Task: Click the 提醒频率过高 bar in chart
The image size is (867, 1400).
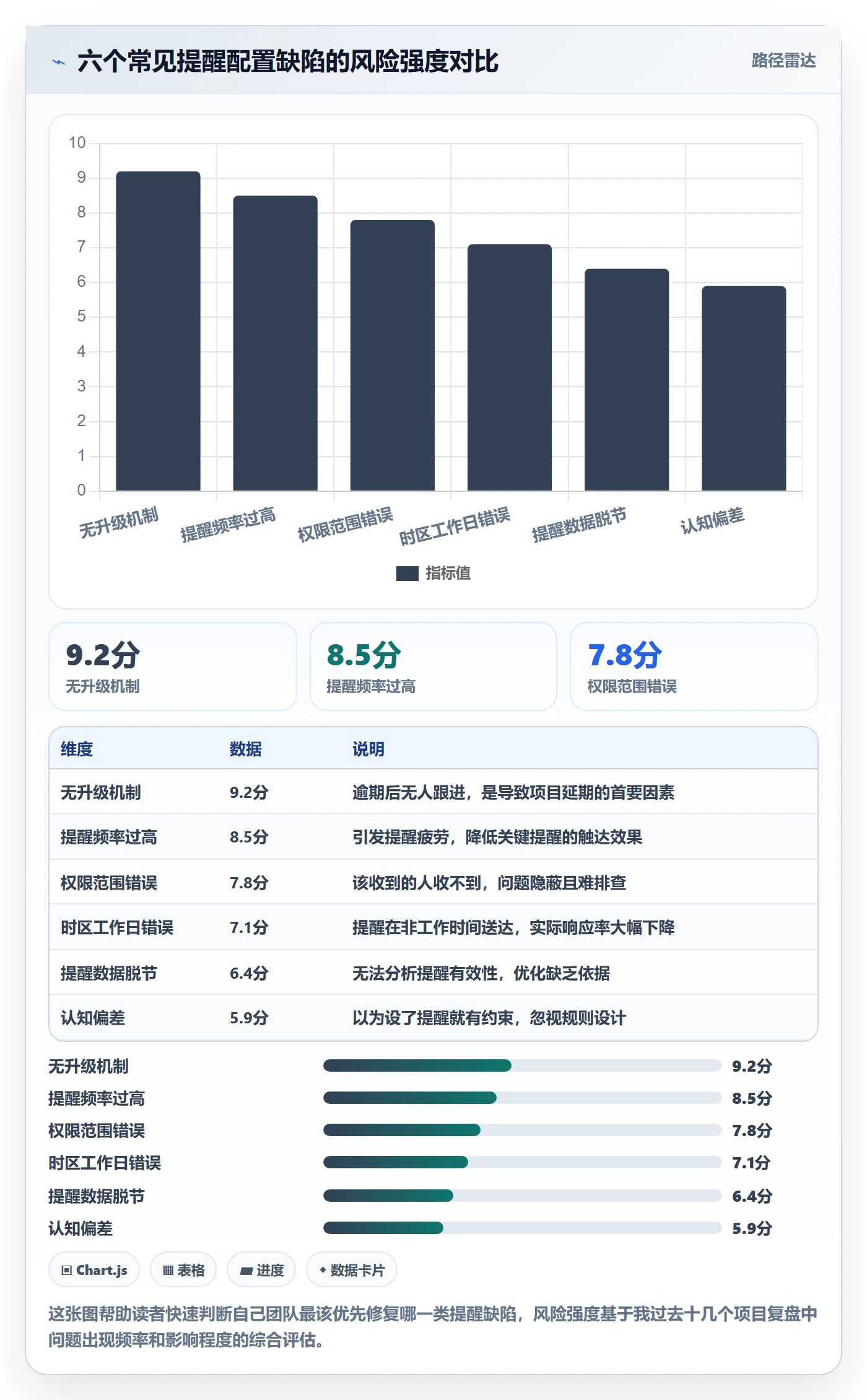Action: (275, 343)
